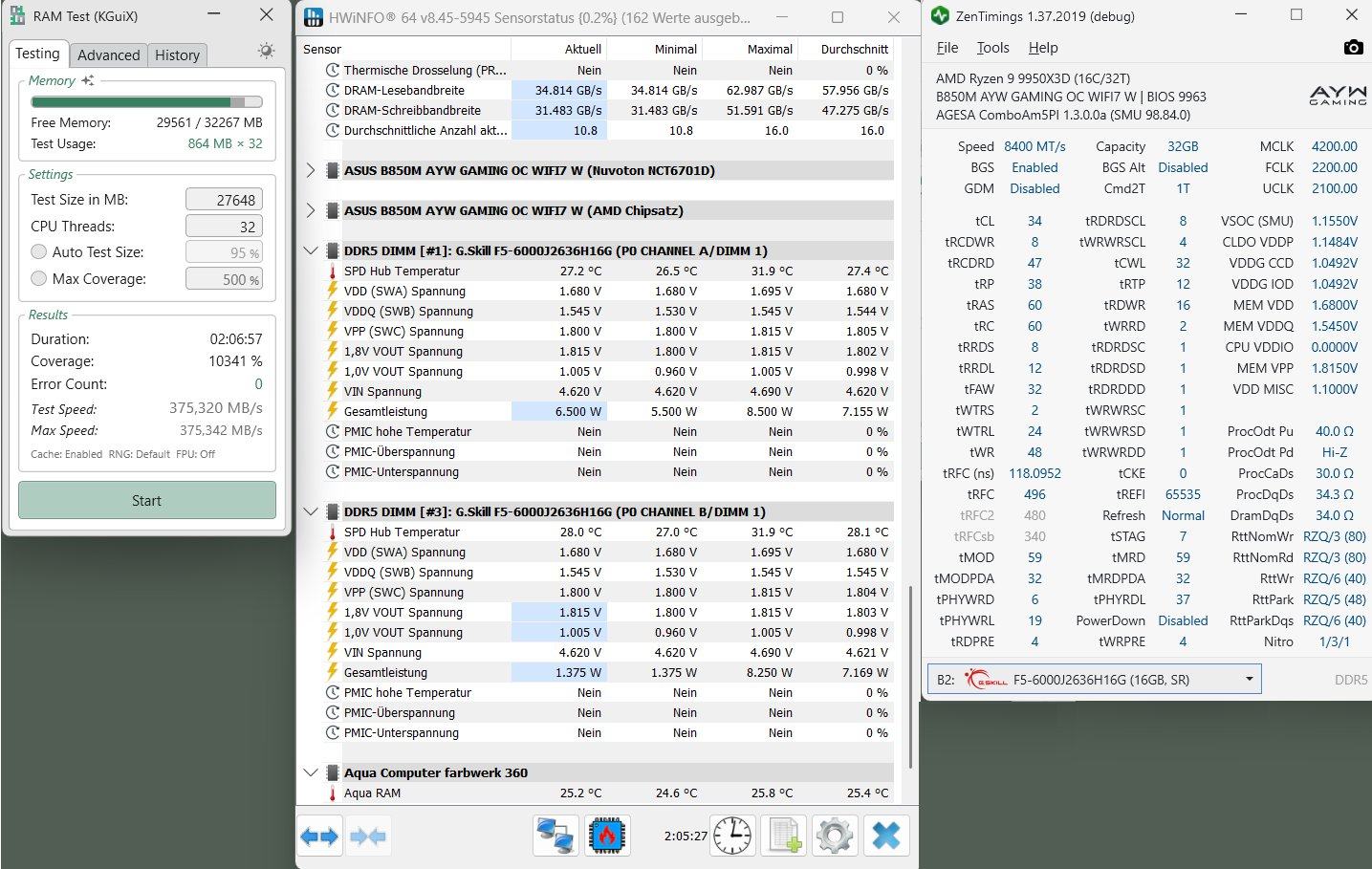The image size is (1372, 869).
Task: Click the Error Count value 0
Action: (x=258, y=384)
